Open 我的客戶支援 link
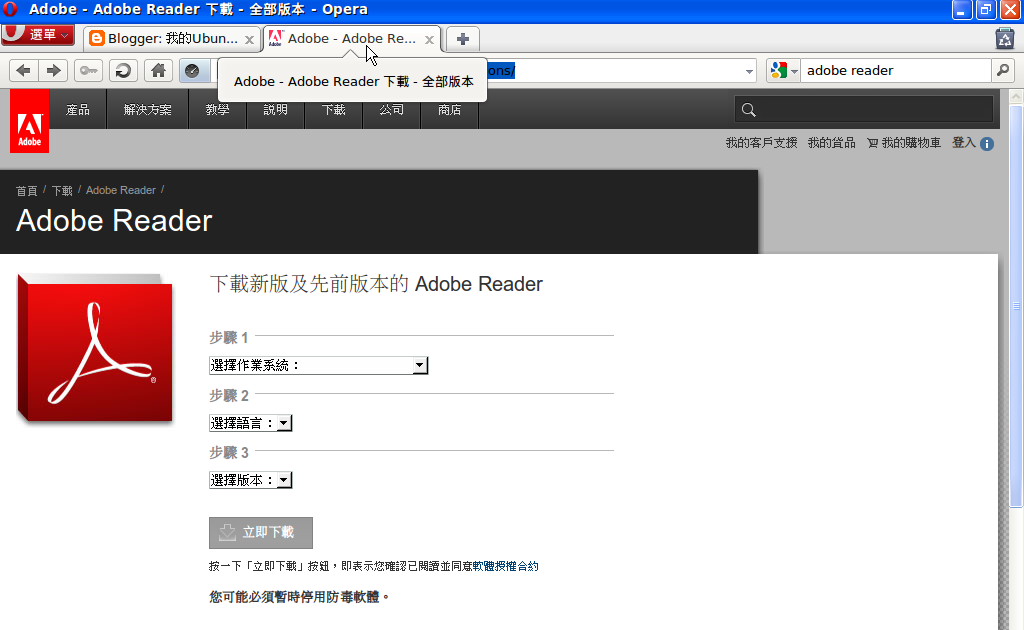 coord(761,143)
